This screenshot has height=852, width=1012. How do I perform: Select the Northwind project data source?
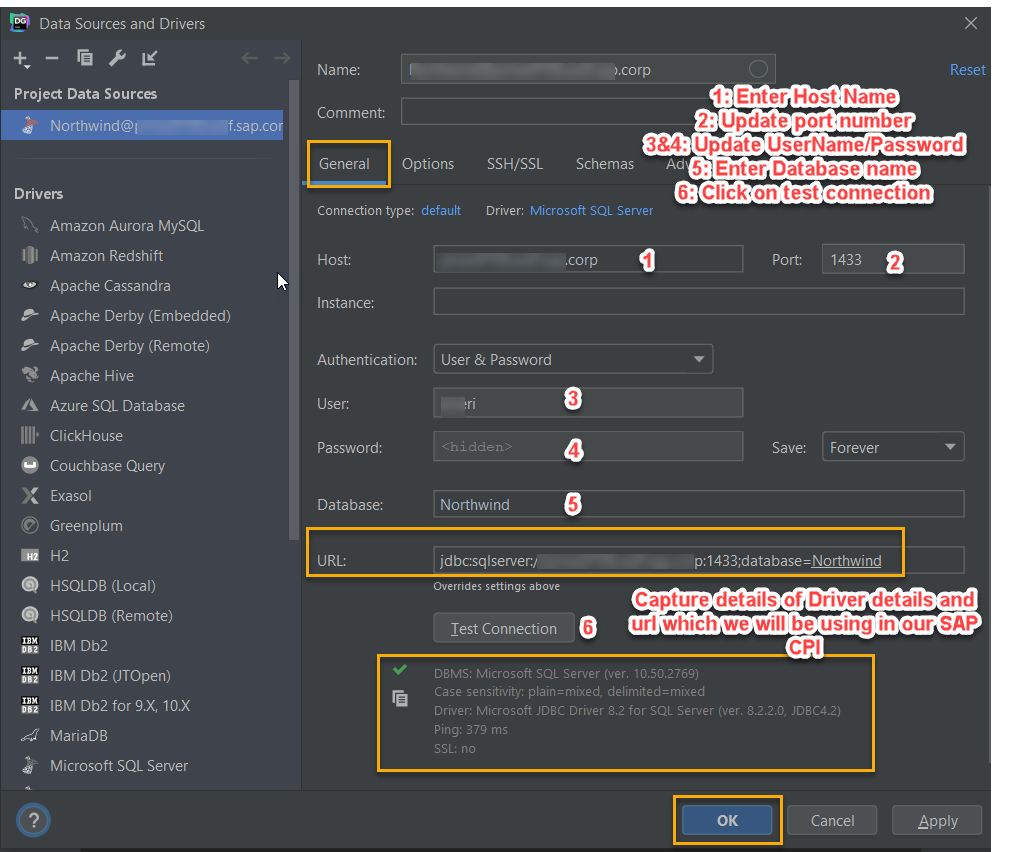point(143,125)
